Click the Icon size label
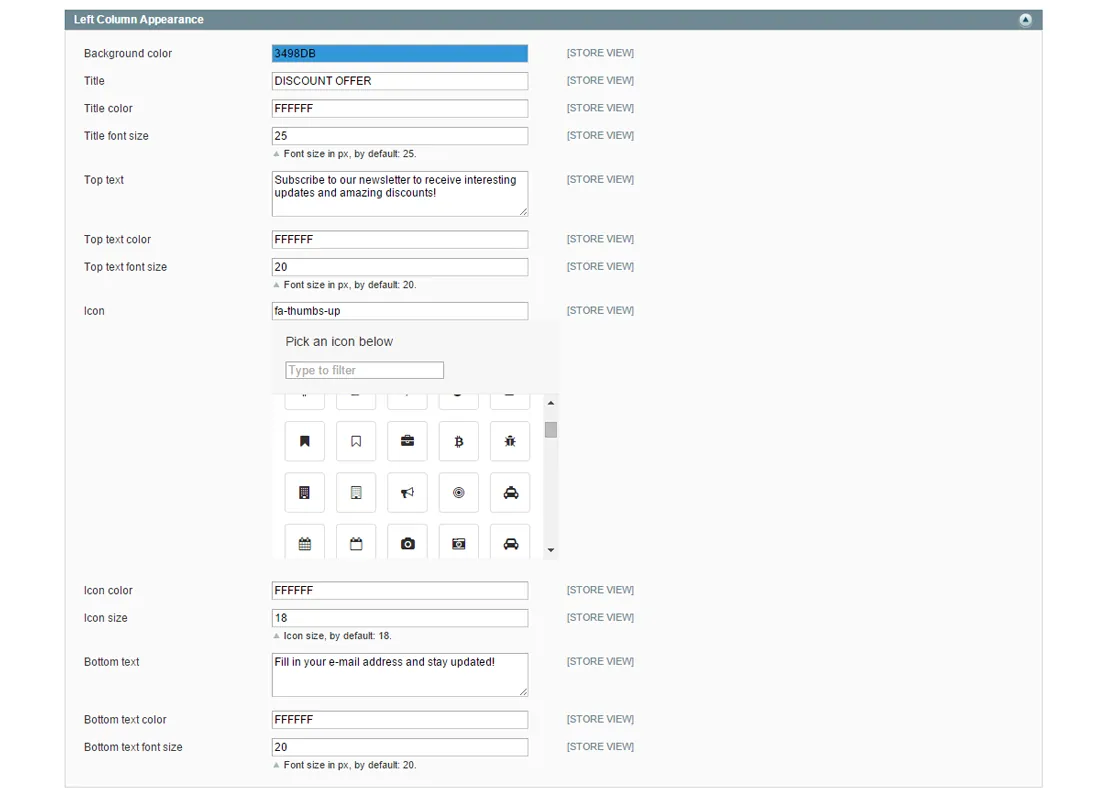The width and height of the screenshot is (1100, 800). 106,618
